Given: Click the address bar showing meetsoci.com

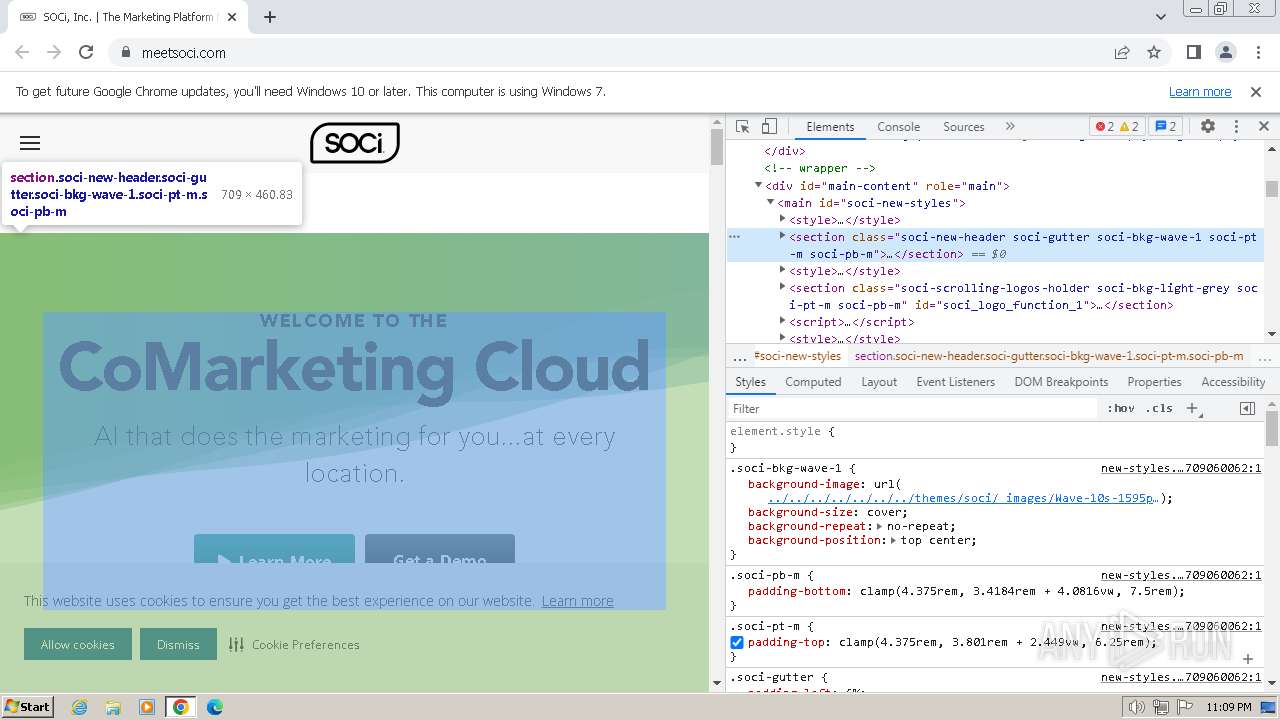Looking at the screenshot, I should 610,52.
